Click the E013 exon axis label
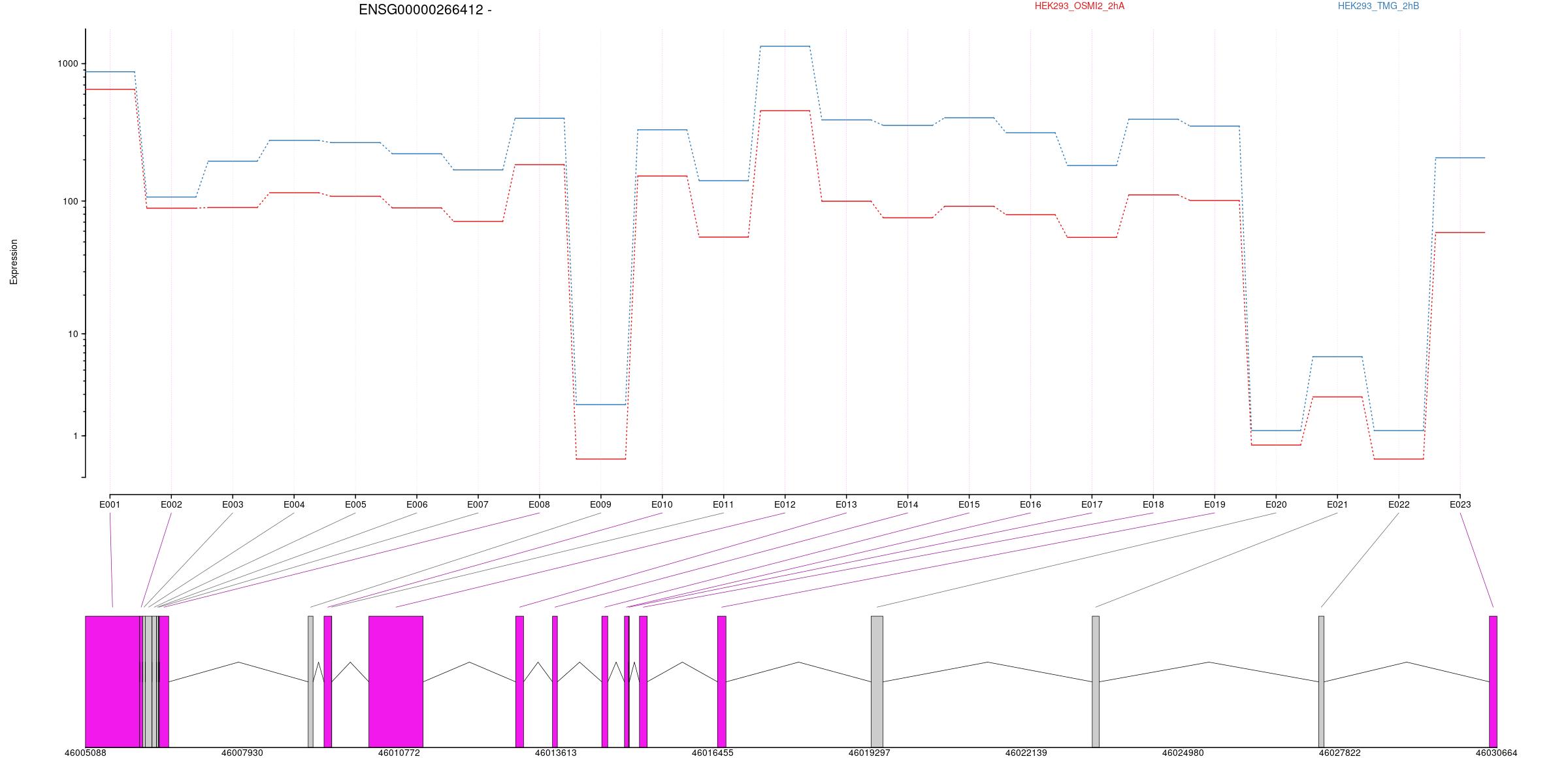 click(846, 504)
